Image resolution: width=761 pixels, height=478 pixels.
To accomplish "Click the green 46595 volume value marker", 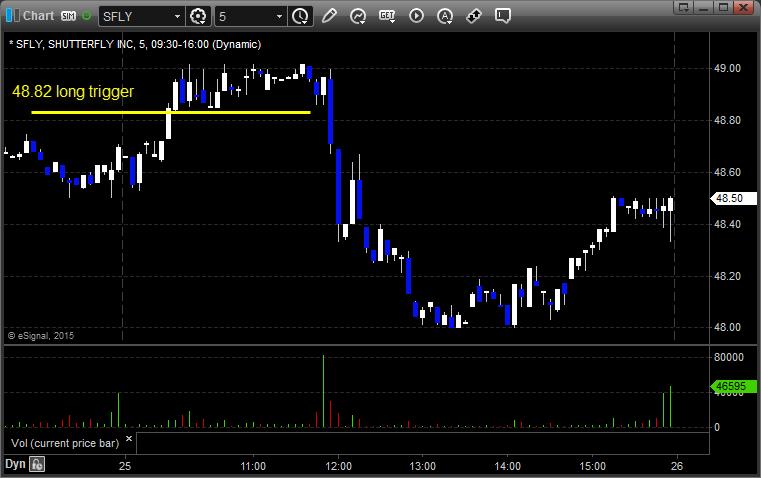I will [x=733, y=386].
